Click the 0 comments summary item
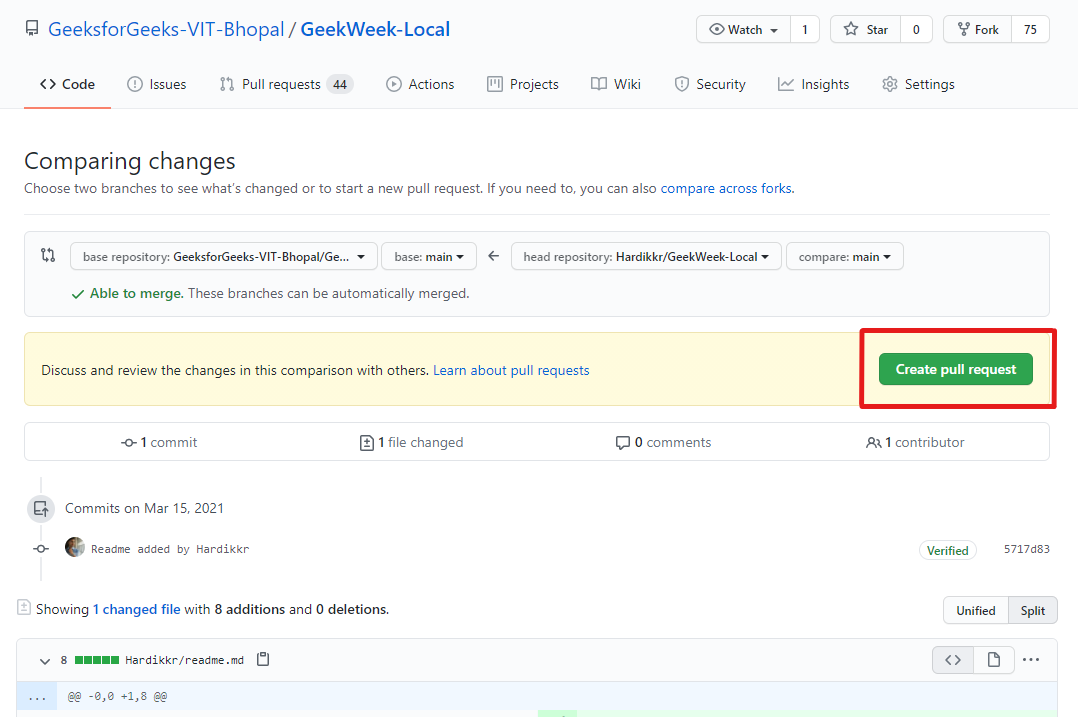1078x717 pixels. (x=663, y=442)
